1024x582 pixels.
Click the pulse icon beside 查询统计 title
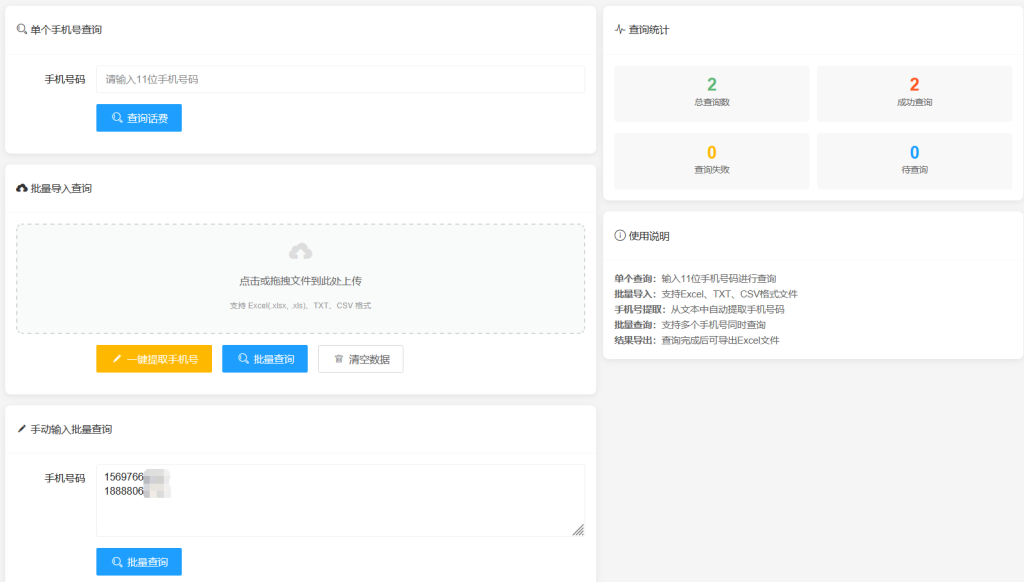tap(620, 29)
